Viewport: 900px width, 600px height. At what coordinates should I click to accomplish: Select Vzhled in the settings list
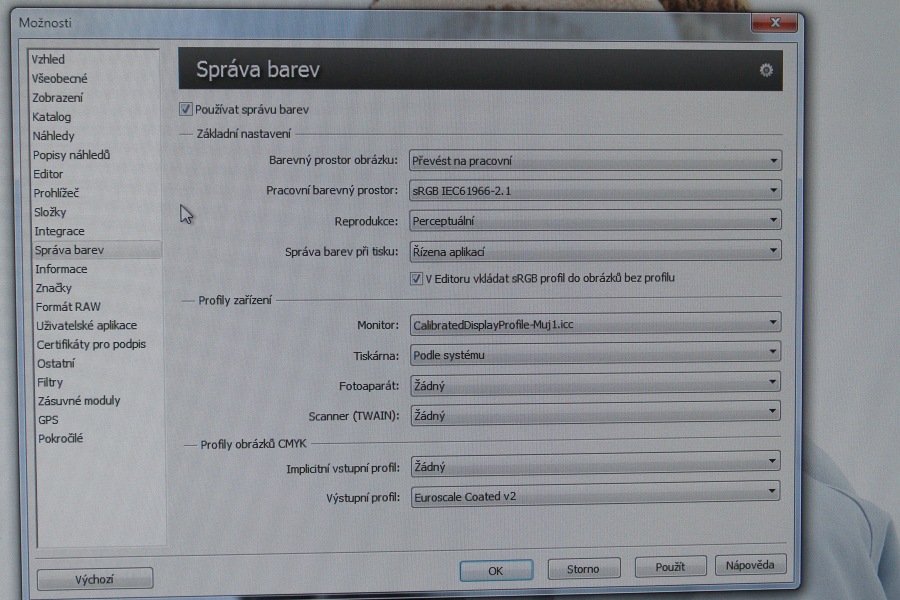click(49, 59)
